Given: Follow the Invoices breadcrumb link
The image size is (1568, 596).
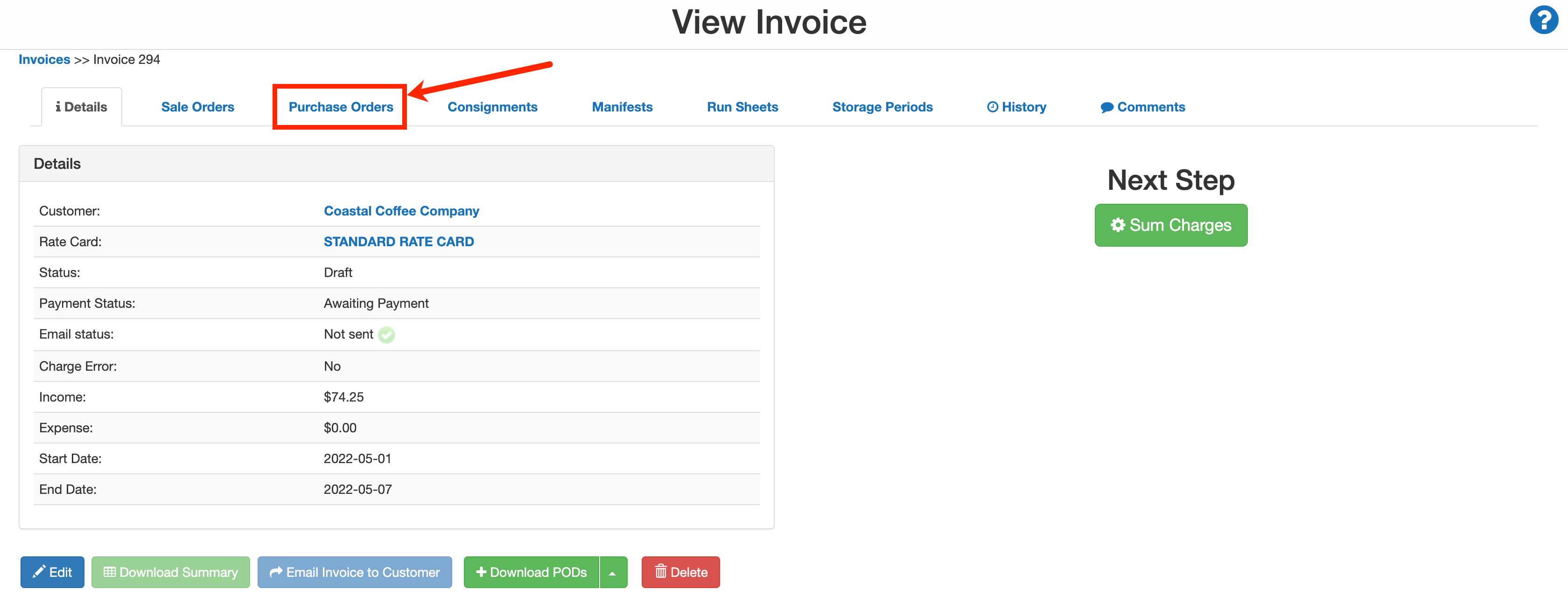Looking at the screenshot, I should pyautogui.click(x=44, y=59).
